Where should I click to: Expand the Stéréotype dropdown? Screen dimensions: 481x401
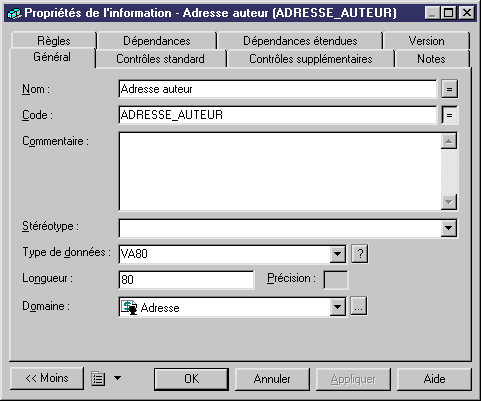[x=449, y=228]
